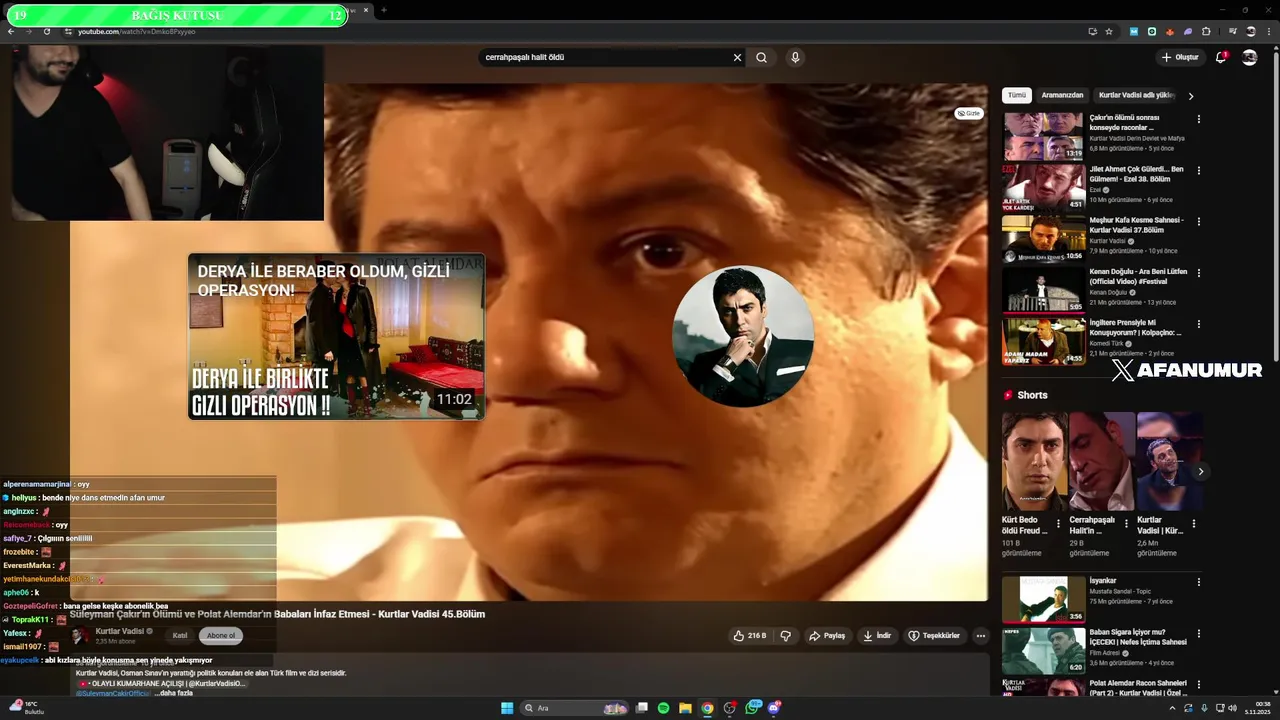Open the 'Kürt Bedo öldü Freud' short

click(x=1033, y=461)
